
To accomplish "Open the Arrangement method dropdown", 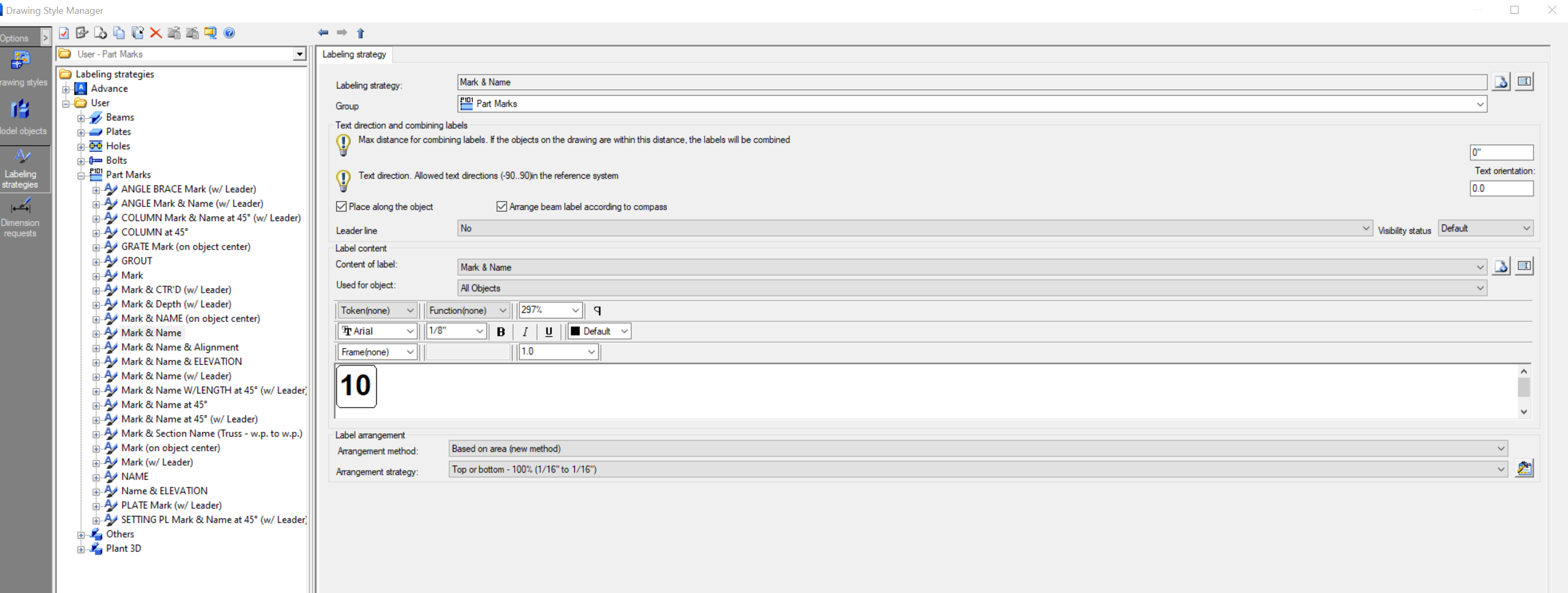I will 978,449.
